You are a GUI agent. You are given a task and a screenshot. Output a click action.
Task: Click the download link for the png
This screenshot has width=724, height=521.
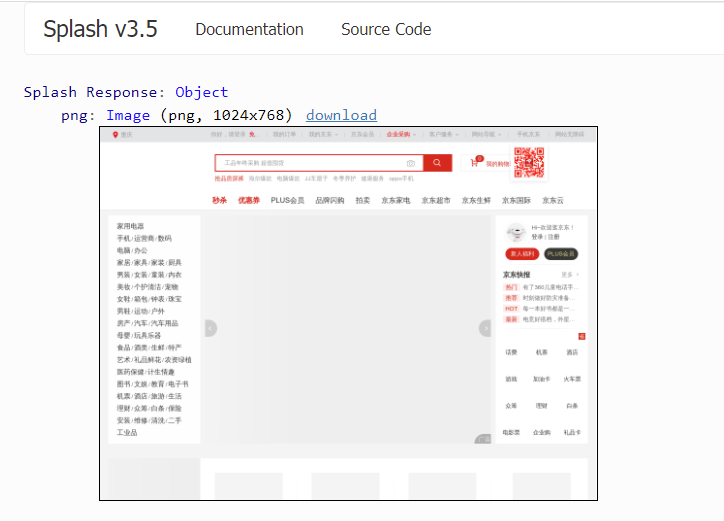(x=341, y=115)
